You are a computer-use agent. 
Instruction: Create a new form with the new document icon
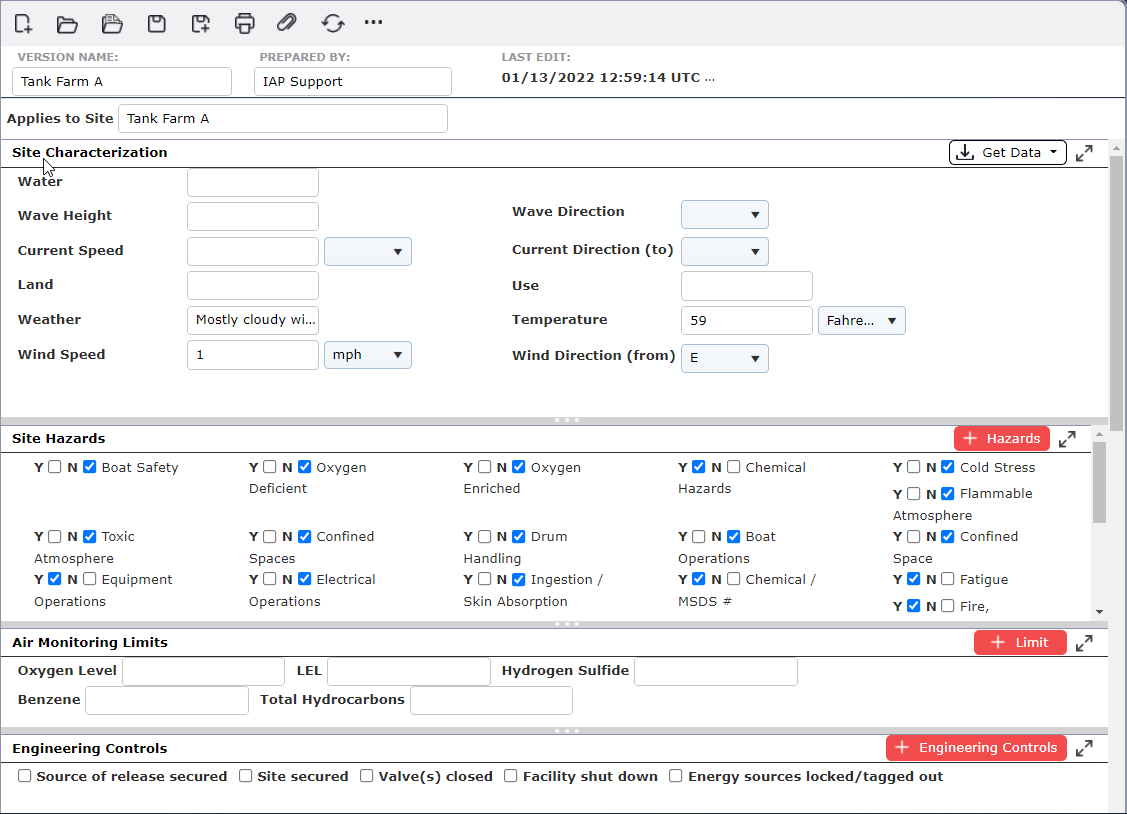click(23, 23)
